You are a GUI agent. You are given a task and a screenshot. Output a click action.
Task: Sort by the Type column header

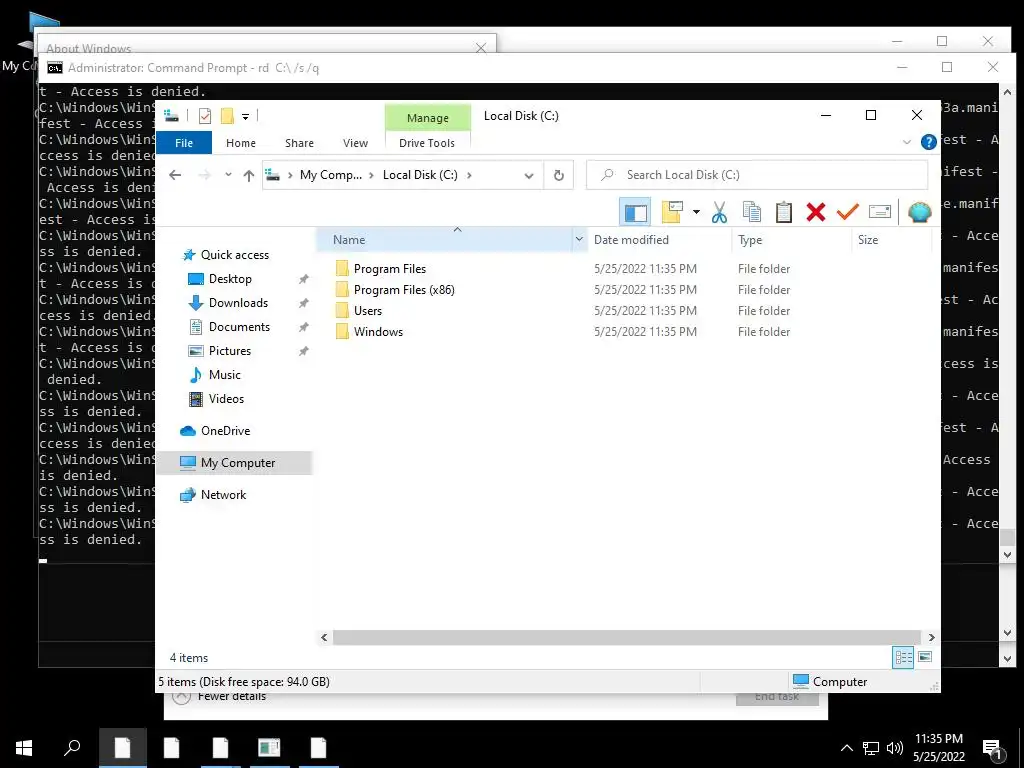792,240
